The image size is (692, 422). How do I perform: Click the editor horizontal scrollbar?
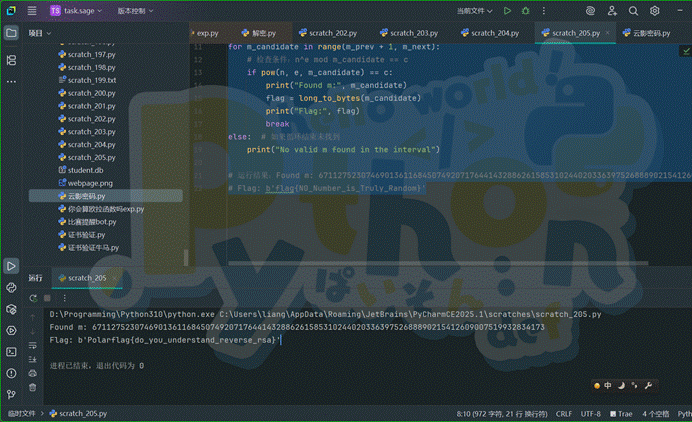point(438,263)
